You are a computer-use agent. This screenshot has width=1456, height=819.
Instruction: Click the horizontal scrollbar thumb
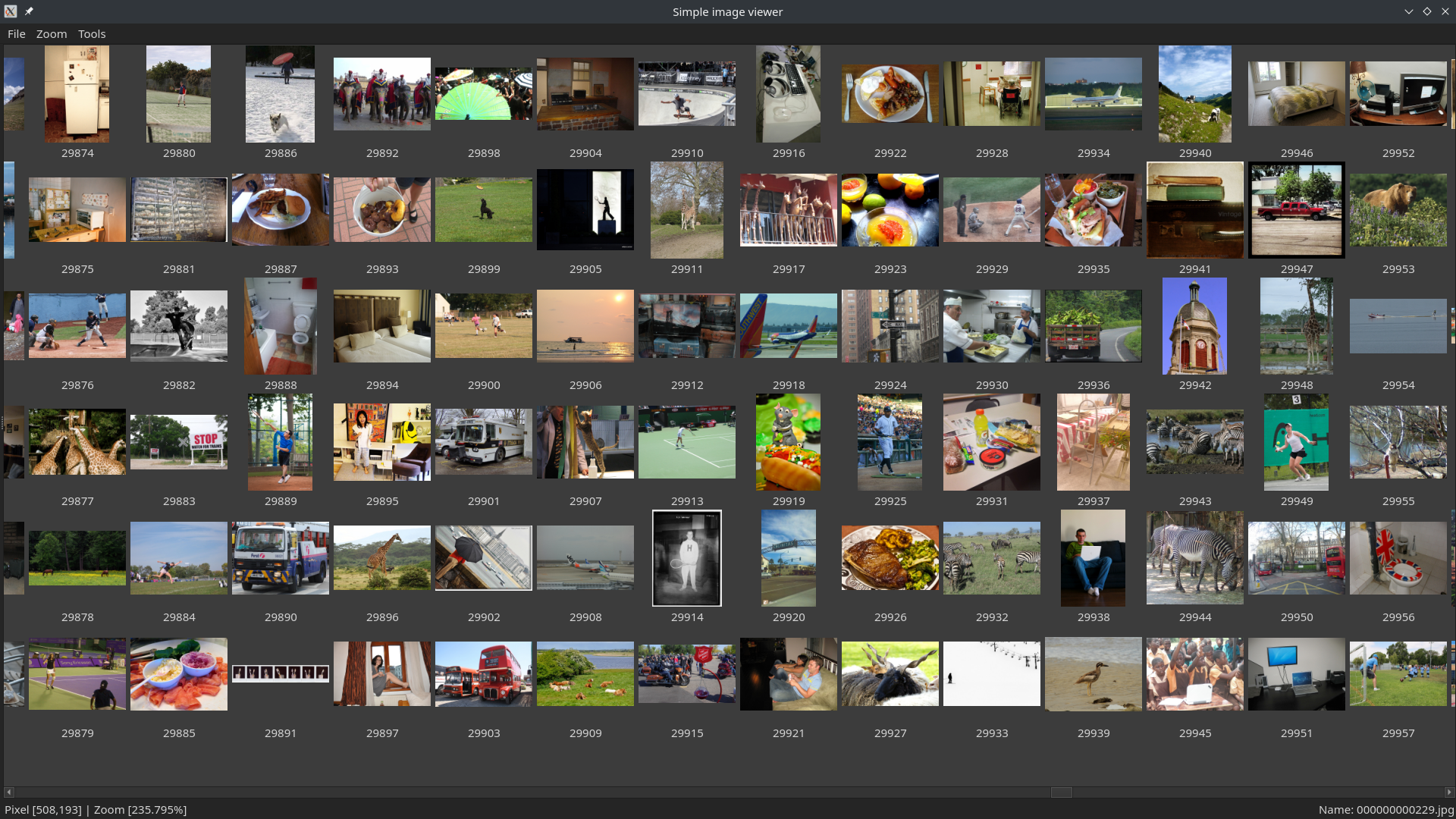[1061, 792]
